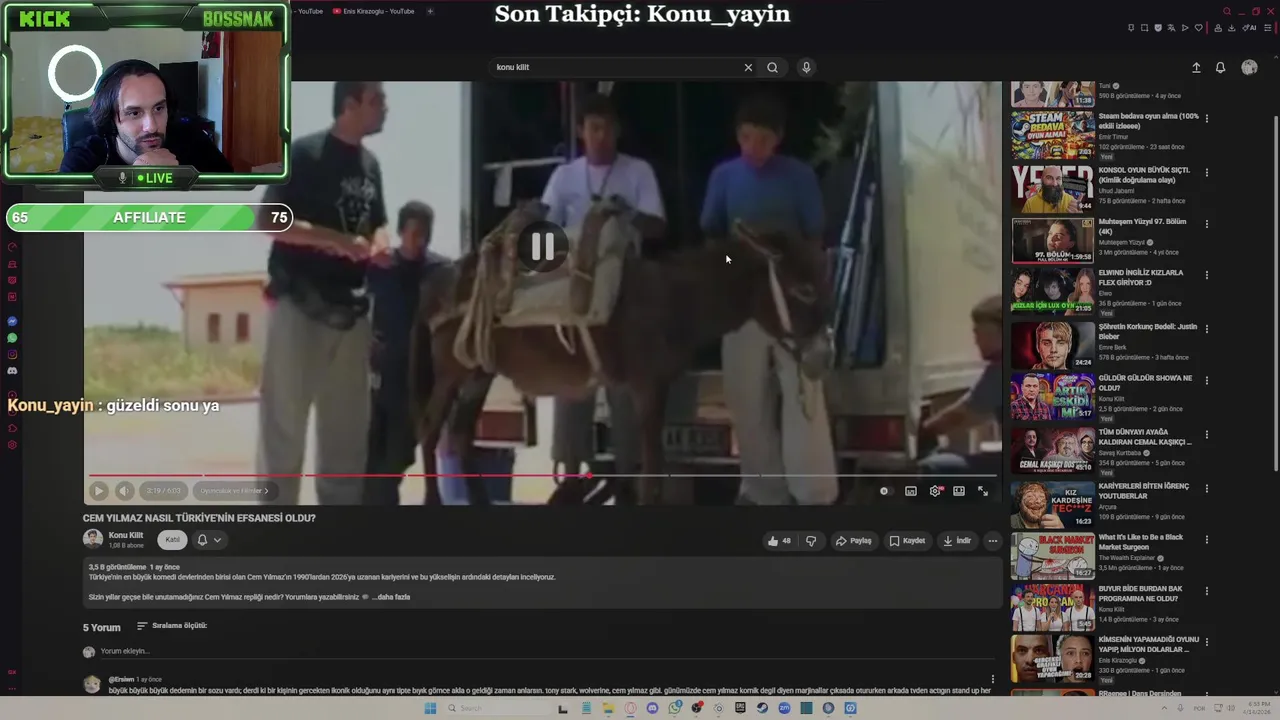Enter fullscreen mode

[982, 491]
